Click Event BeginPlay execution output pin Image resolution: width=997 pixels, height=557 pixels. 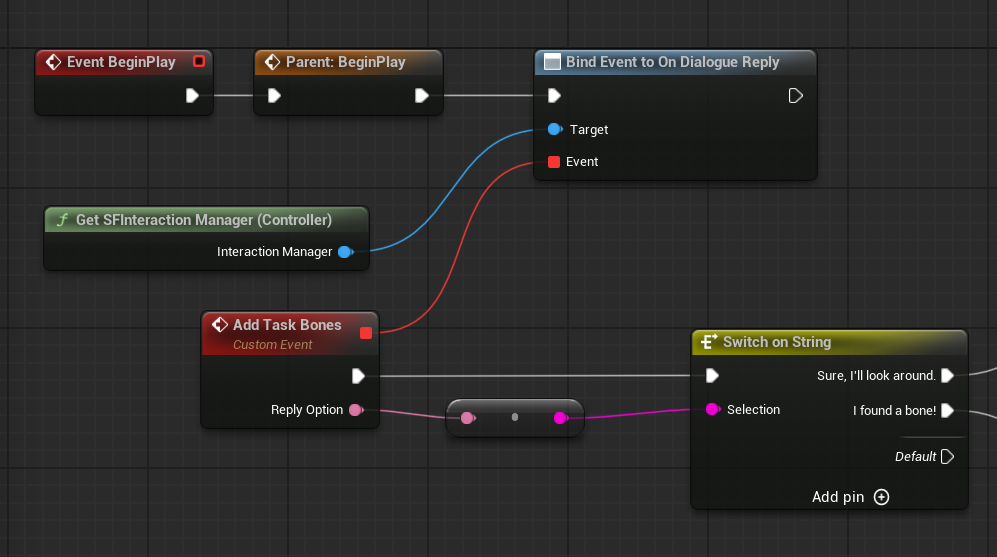click(192, 95)
